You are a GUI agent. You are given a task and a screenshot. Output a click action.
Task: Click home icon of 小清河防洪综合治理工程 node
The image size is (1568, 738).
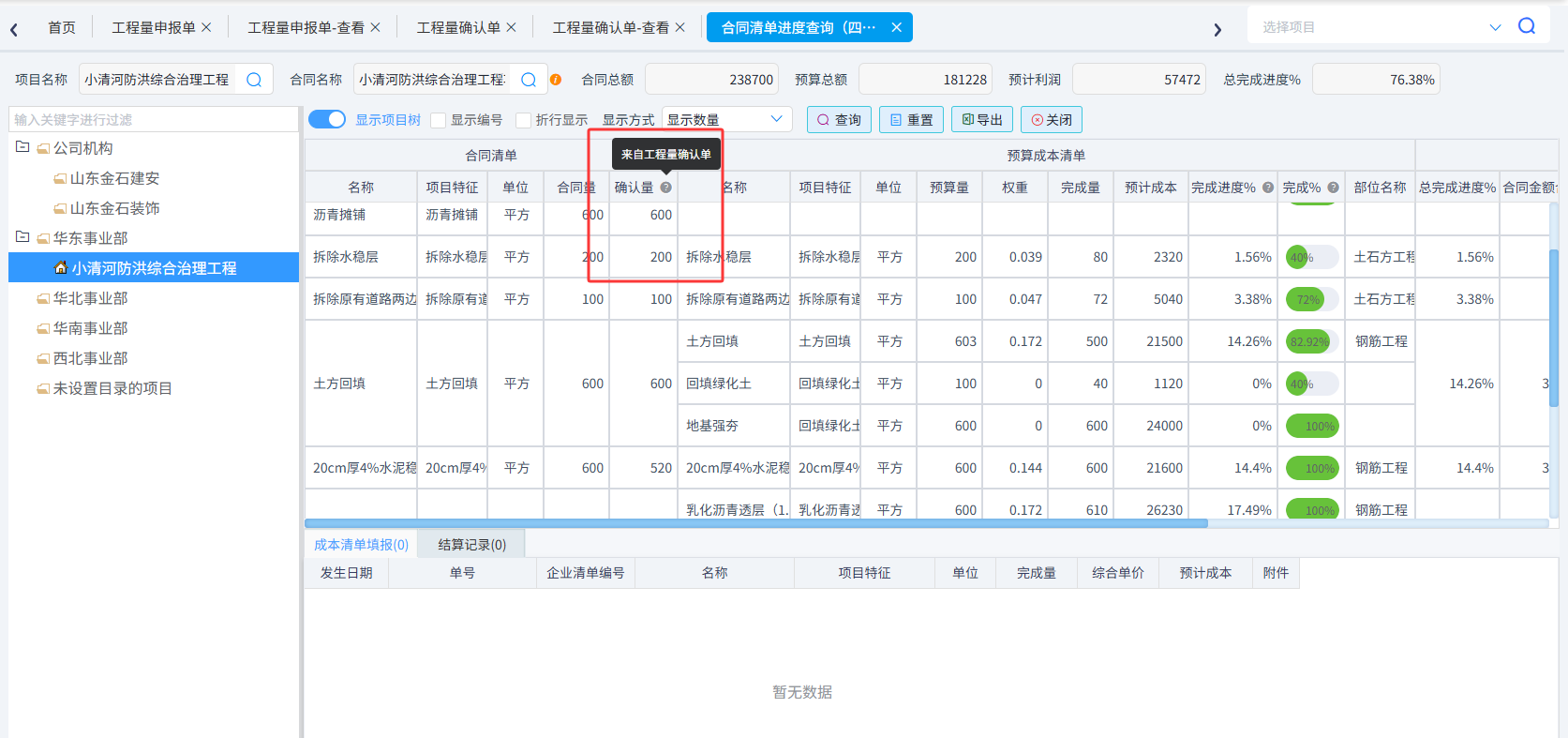[61, 267]
